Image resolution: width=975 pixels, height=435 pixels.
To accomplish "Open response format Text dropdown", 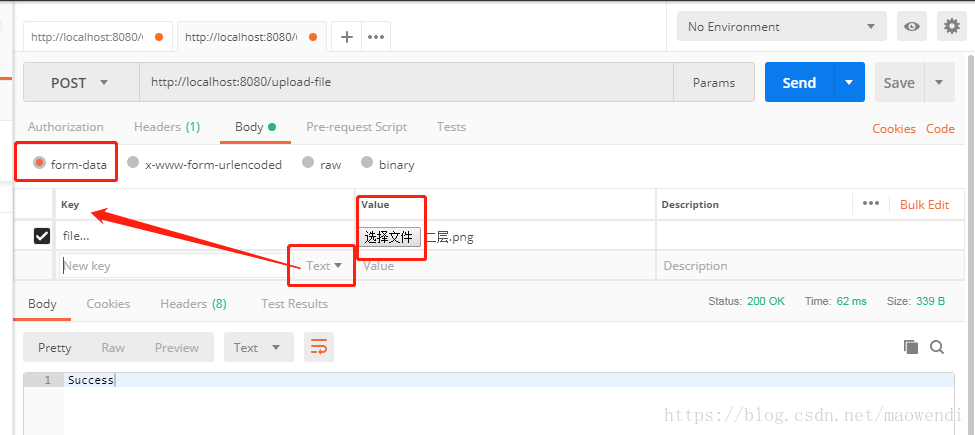I will (258, 347).
